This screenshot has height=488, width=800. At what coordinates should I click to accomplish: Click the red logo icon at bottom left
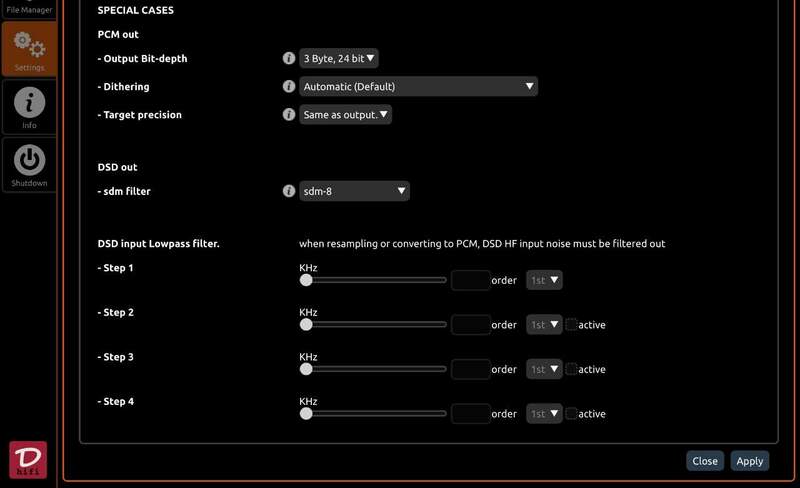coord(28,459)
